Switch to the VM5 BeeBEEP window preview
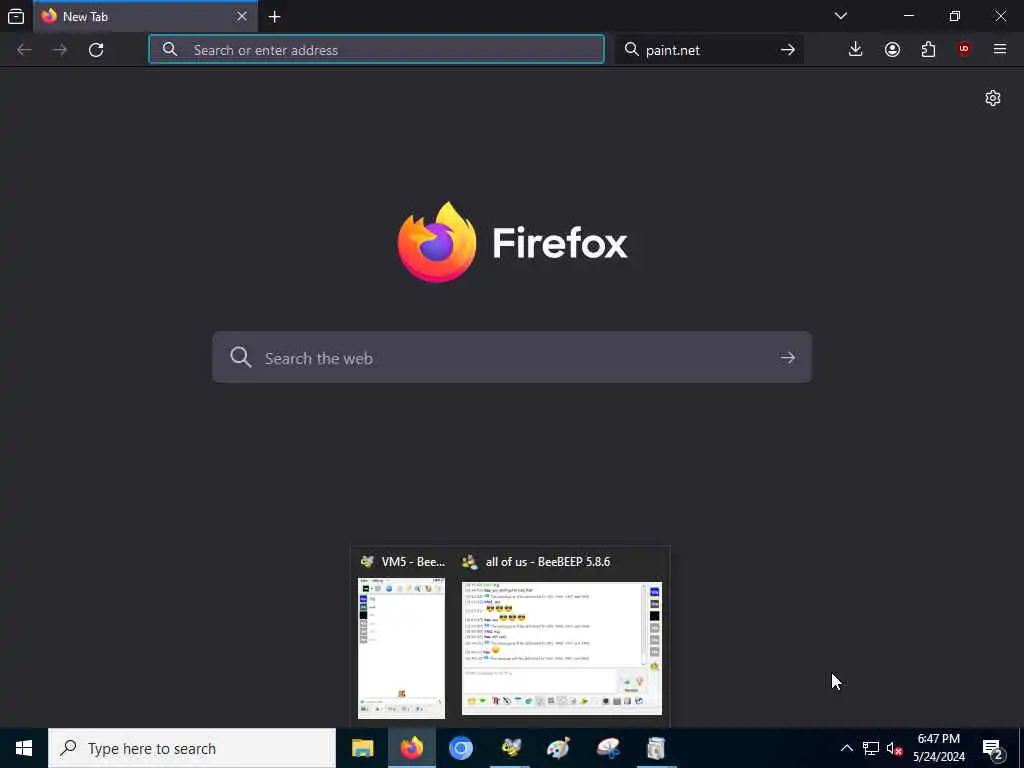Image resolution: width=1024 pixels, height=768 pixels. [x=402, y=637]
